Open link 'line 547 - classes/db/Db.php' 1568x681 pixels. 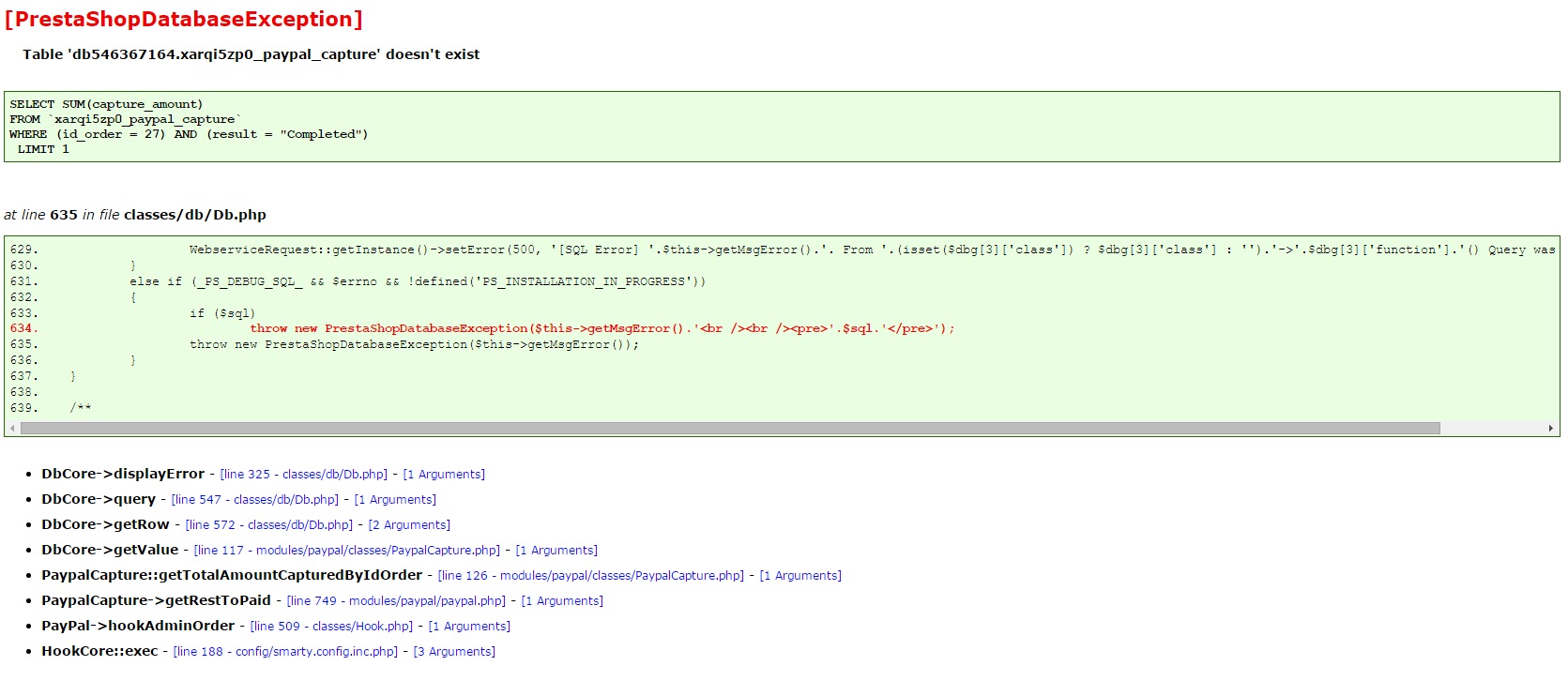255,500
